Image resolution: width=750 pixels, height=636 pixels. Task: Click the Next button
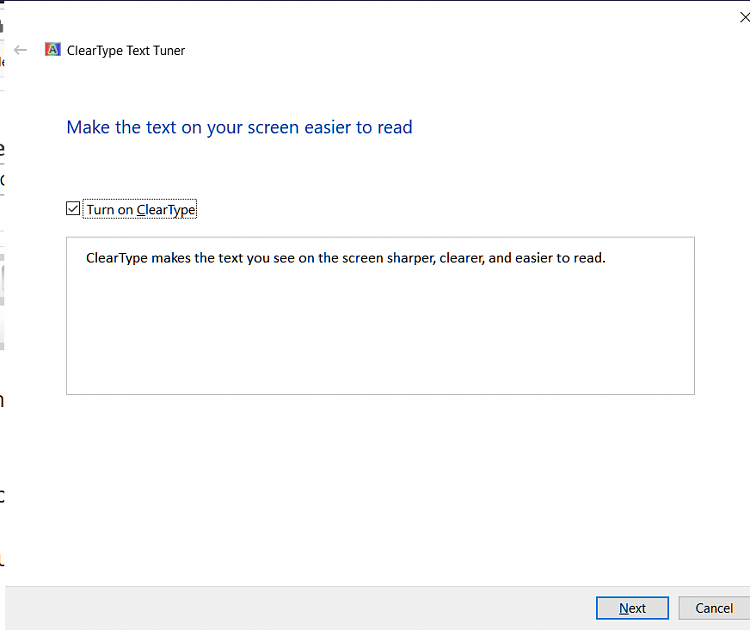coord(632,608)
